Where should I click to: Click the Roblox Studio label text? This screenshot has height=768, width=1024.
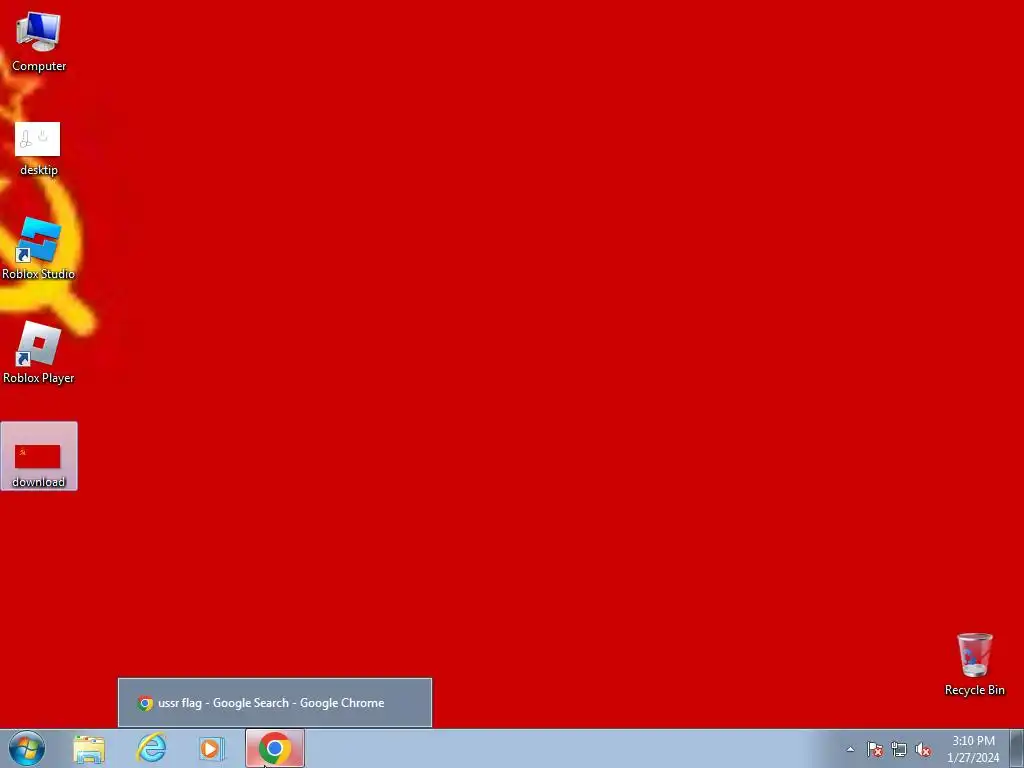click(39, 274)
